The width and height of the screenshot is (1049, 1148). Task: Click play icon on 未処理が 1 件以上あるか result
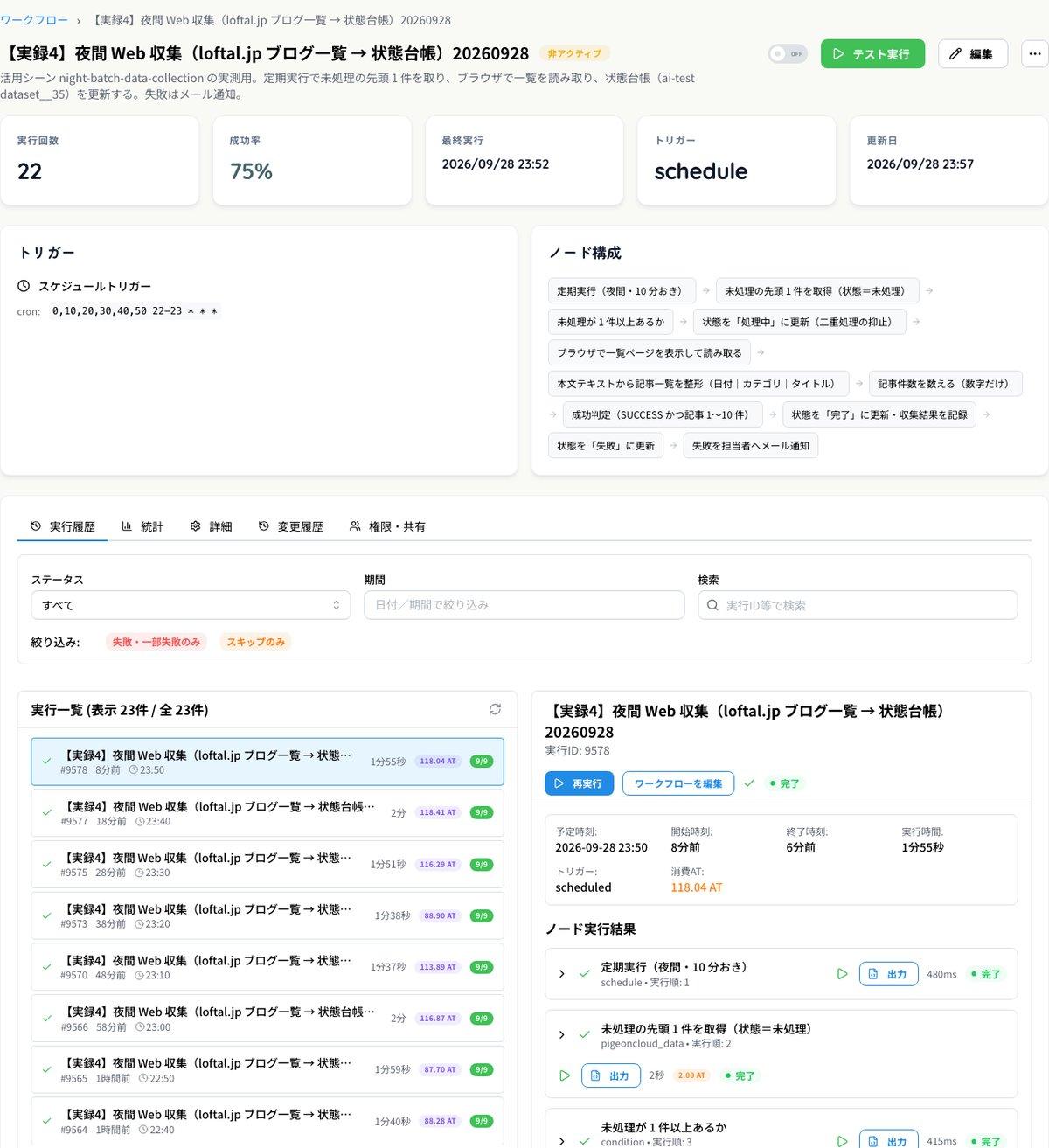(843, 1141)
